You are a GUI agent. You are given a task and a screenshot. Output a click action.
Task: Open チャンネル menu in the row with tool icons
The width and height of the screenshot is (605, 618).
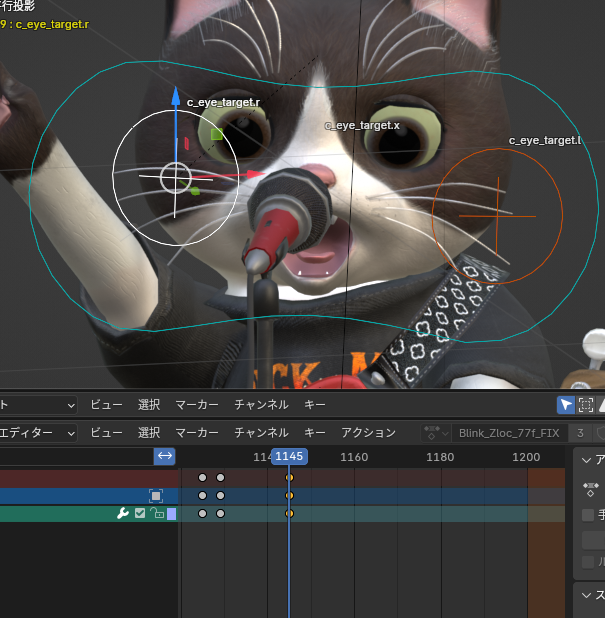pos(261,405)
